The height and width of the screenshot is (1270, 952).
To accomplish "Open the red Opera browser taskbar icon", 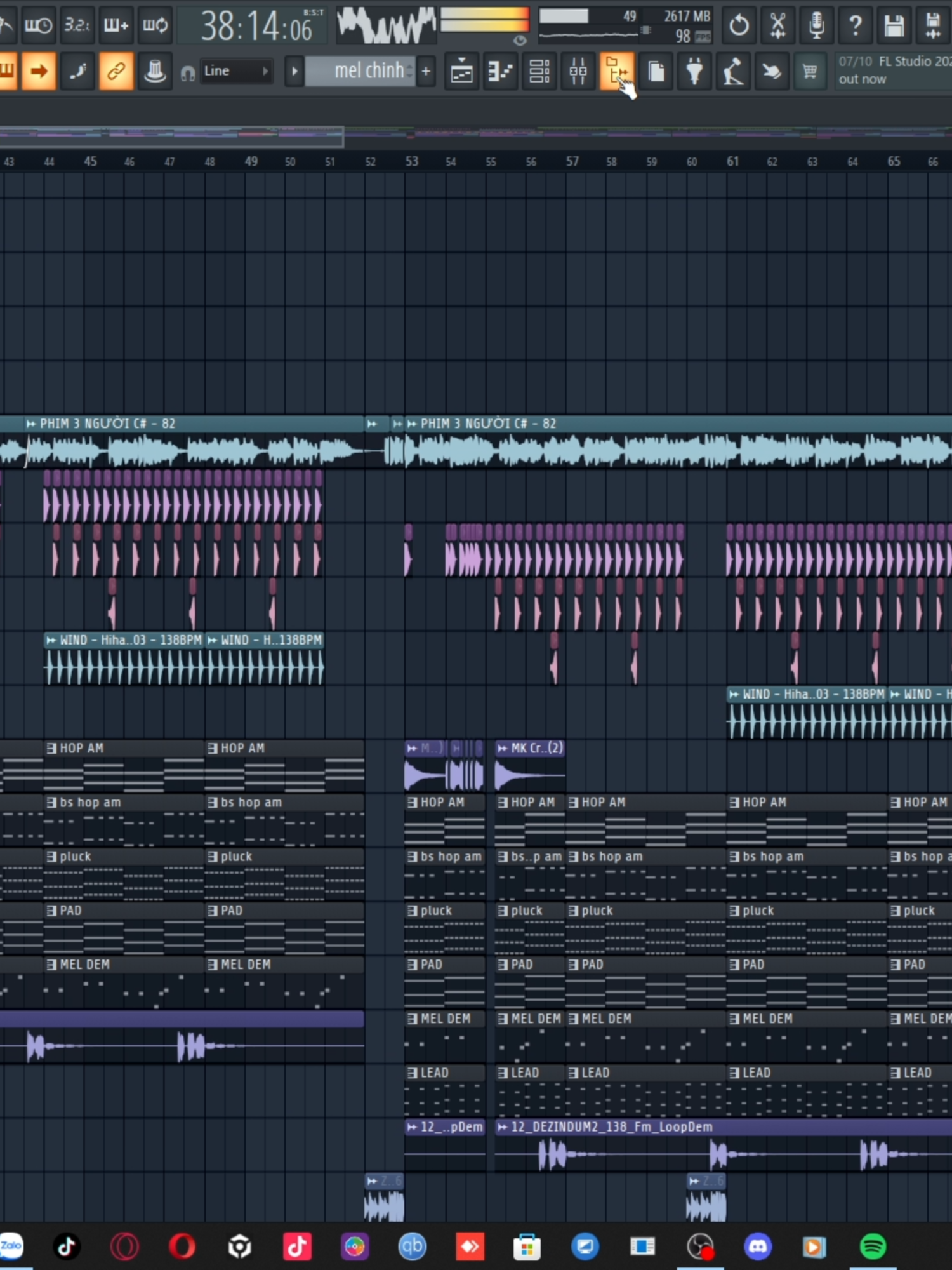I will [x=182, y=1247].
